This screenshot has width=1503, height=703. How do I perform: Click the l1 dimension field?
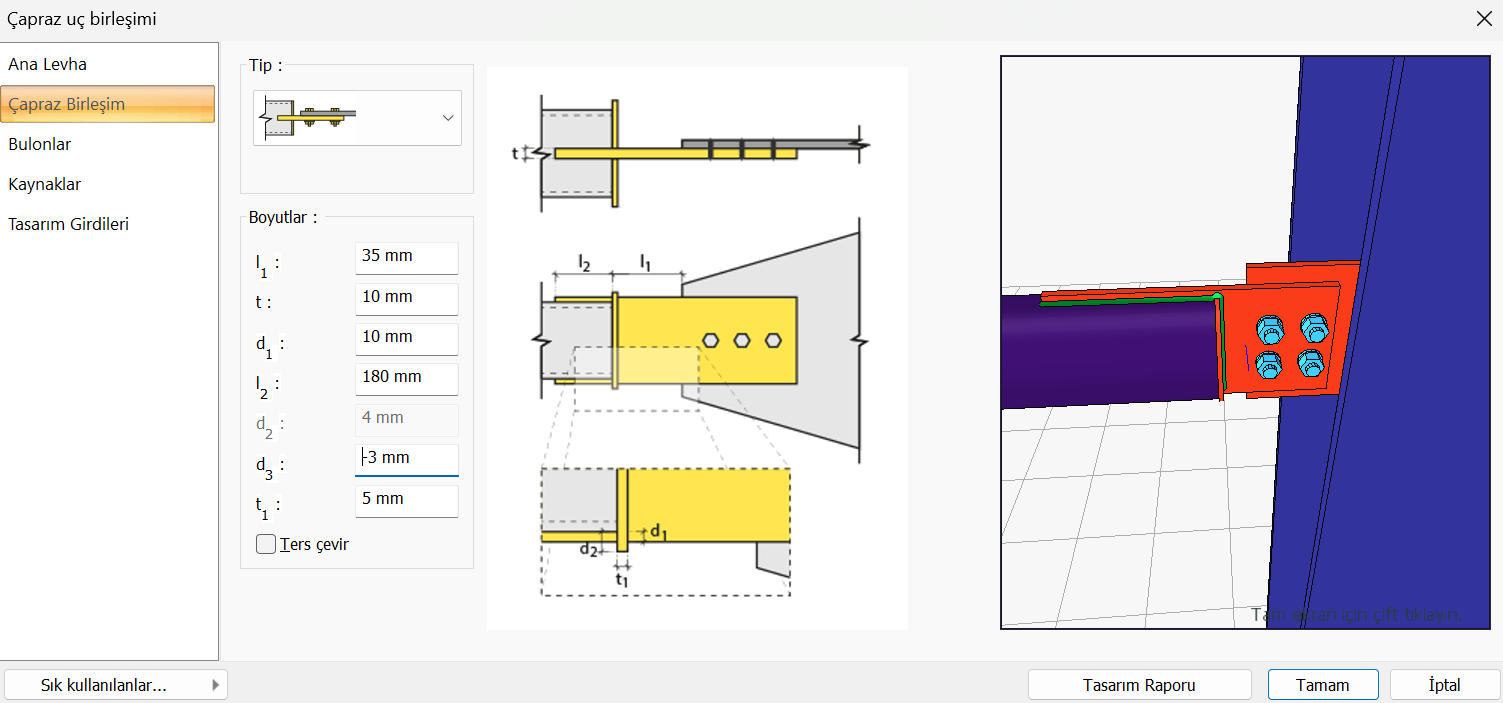click(x=406, y=257)
